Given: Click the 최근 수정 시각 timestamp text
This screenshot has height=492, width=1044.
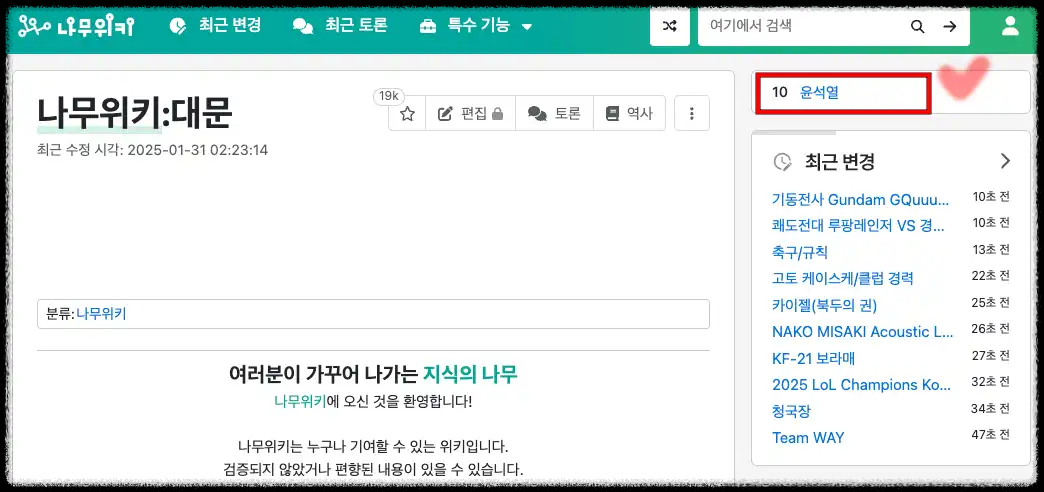Looking at the screenshot, I should 152,150.
